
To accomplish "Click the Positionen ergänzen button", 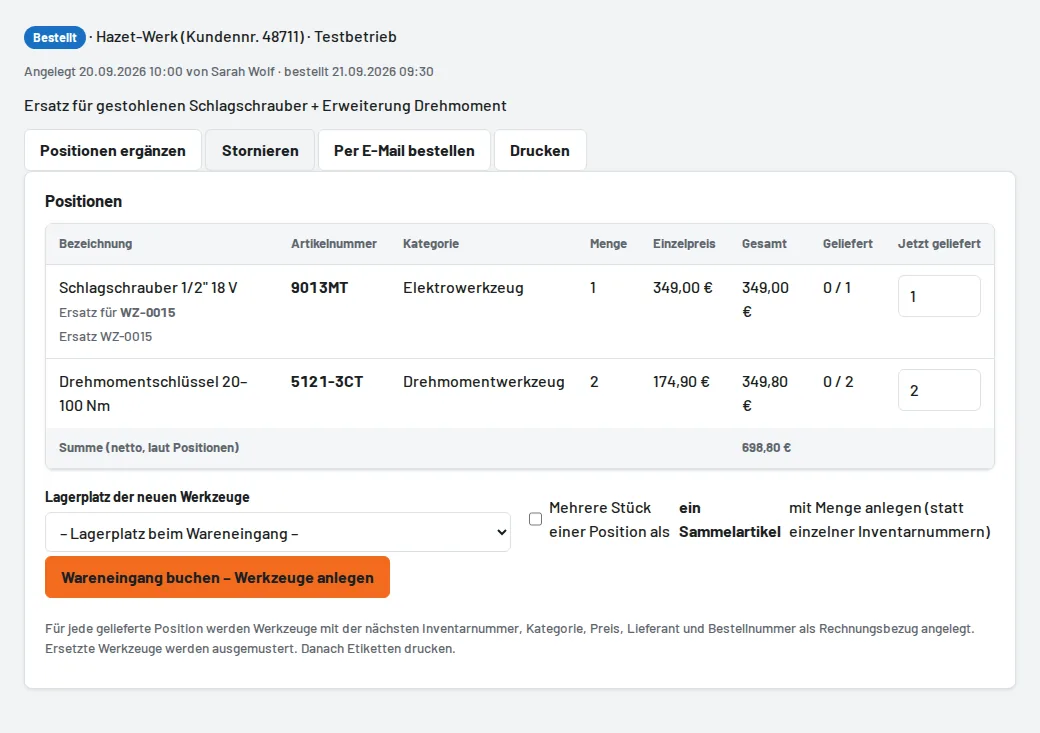I will coord(113,151).
